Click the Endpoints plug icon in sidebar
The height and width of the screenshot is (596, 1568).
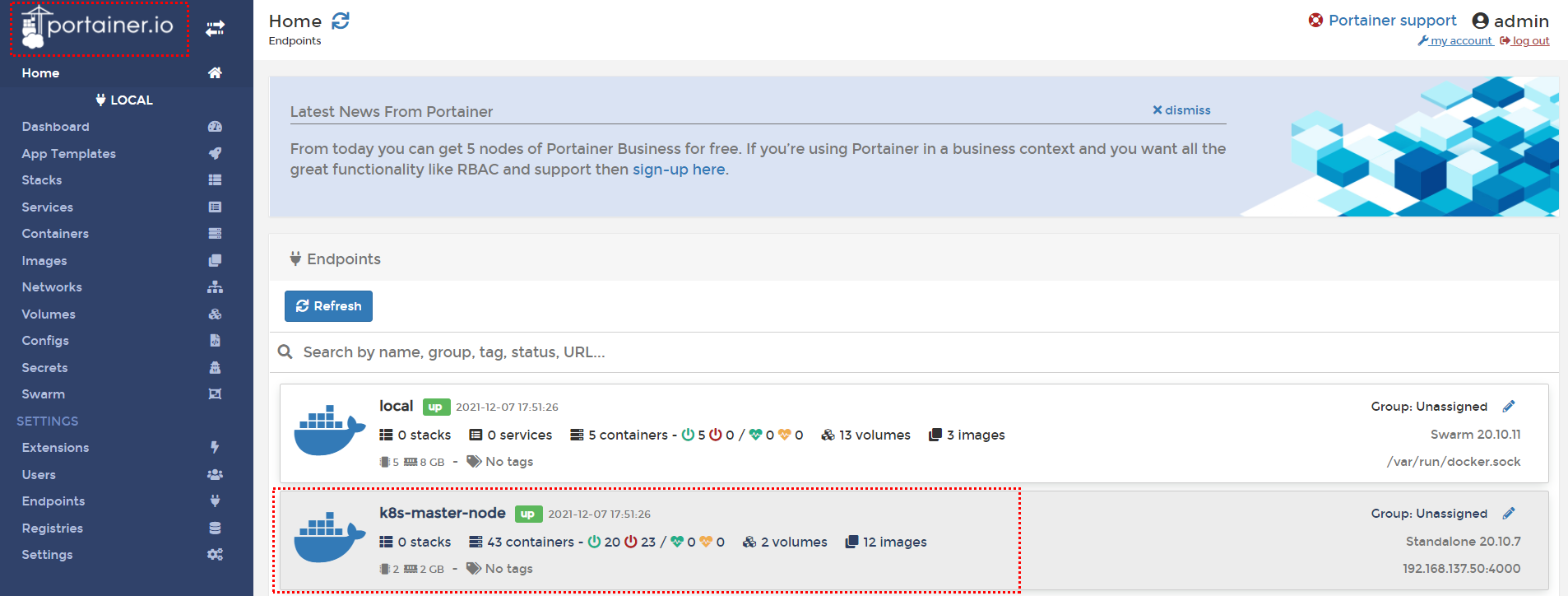215,501
